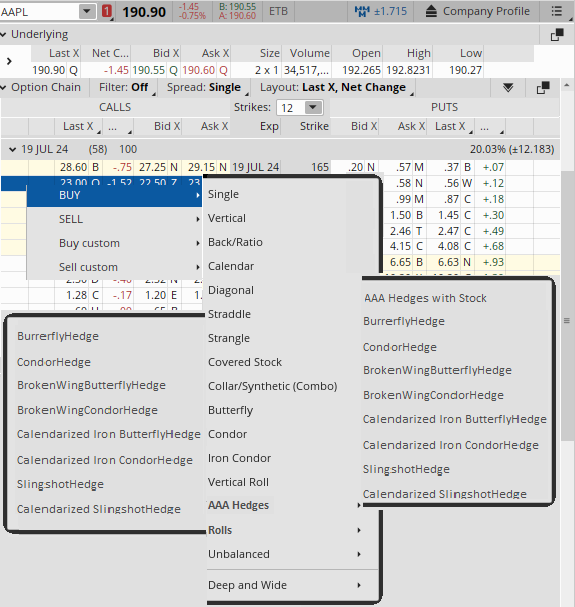Collapse the 19 JUL 24 expiration row

[x=12, y=149]
